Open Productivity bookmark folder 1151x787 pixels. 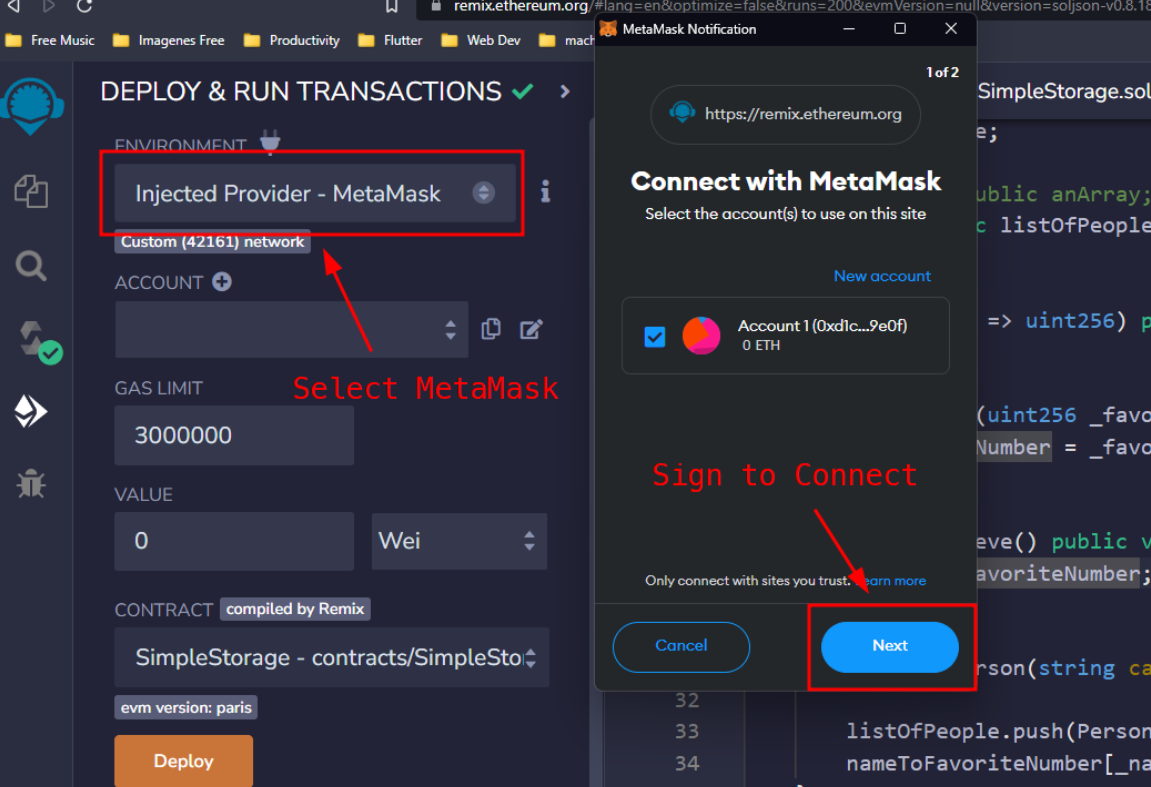point(291,40)
